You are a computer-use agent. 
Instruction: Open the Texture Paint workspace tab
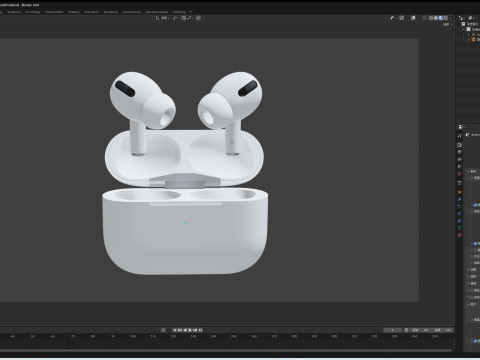coord(54,12)
